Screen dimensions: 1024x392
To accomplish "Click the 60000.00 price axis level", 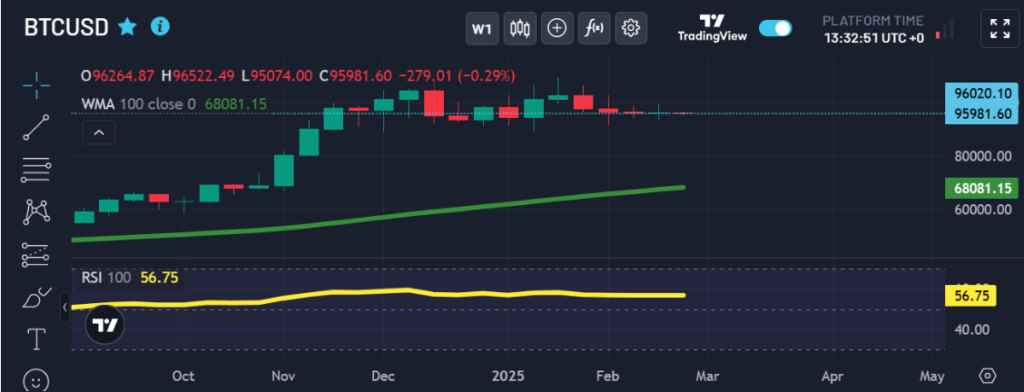I will click(982, 210).
